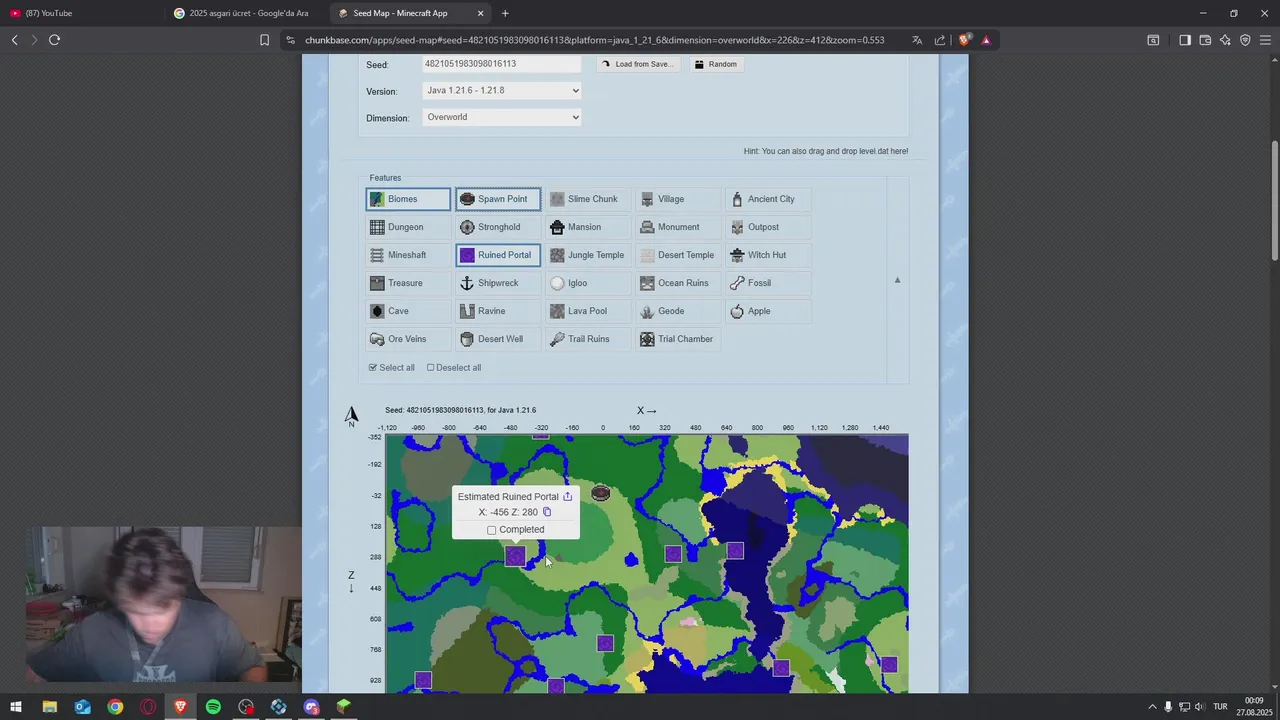
Task: Click the Trail Ruins brush icon
Action: coord(557,339)
